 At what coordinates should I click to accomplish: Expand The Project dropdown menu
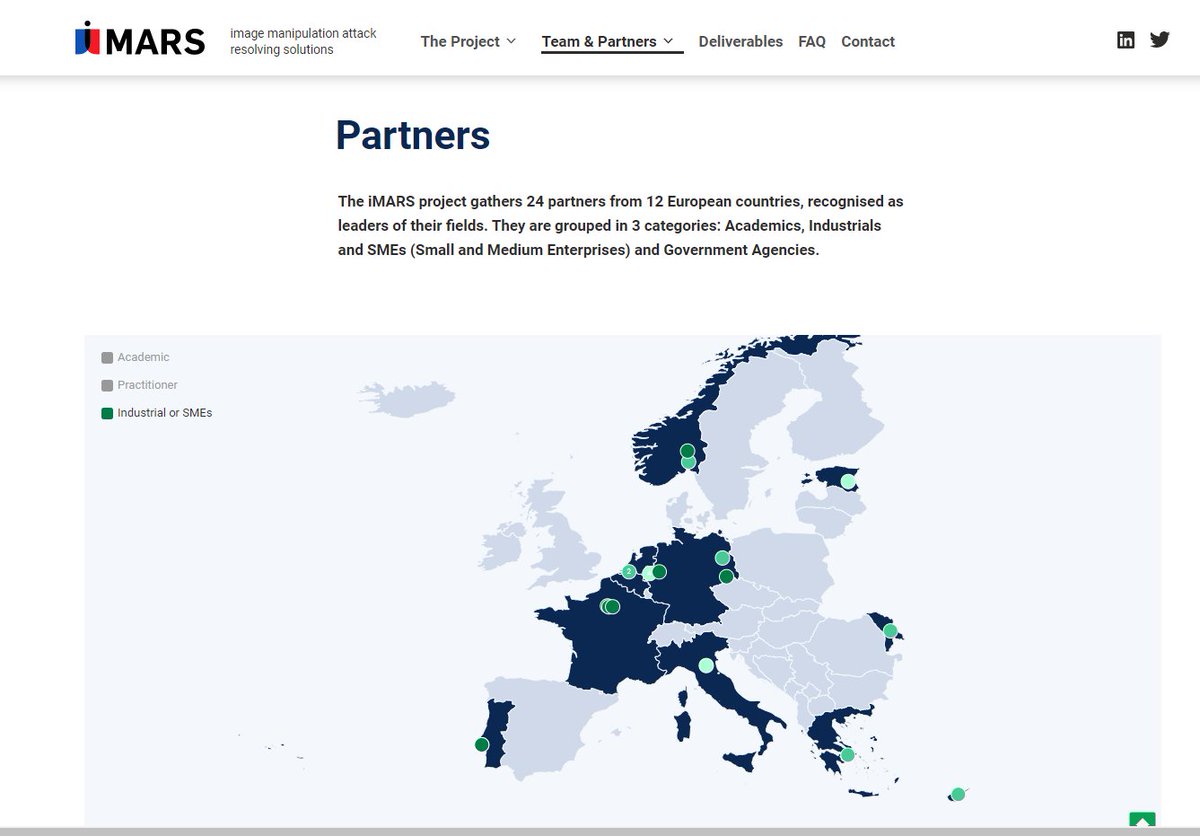pos(467,41)
